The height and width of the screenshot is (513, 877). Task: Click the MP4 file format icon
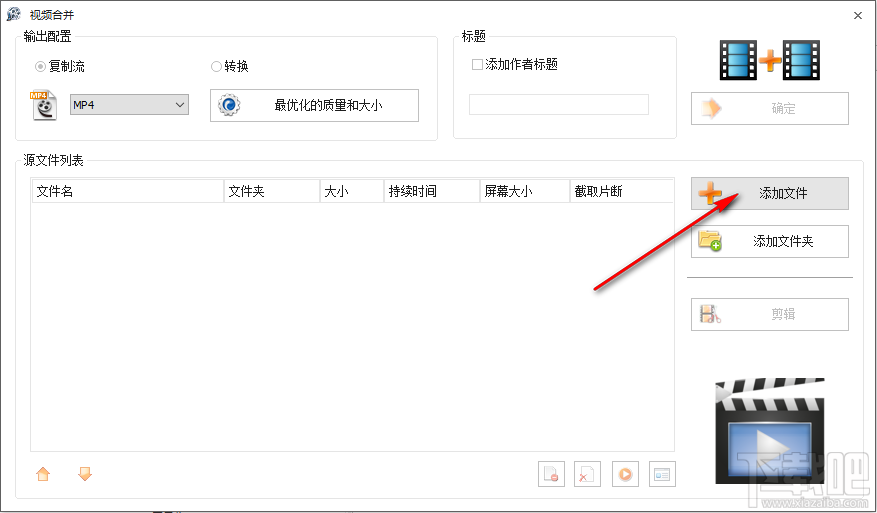pos(44,105)
